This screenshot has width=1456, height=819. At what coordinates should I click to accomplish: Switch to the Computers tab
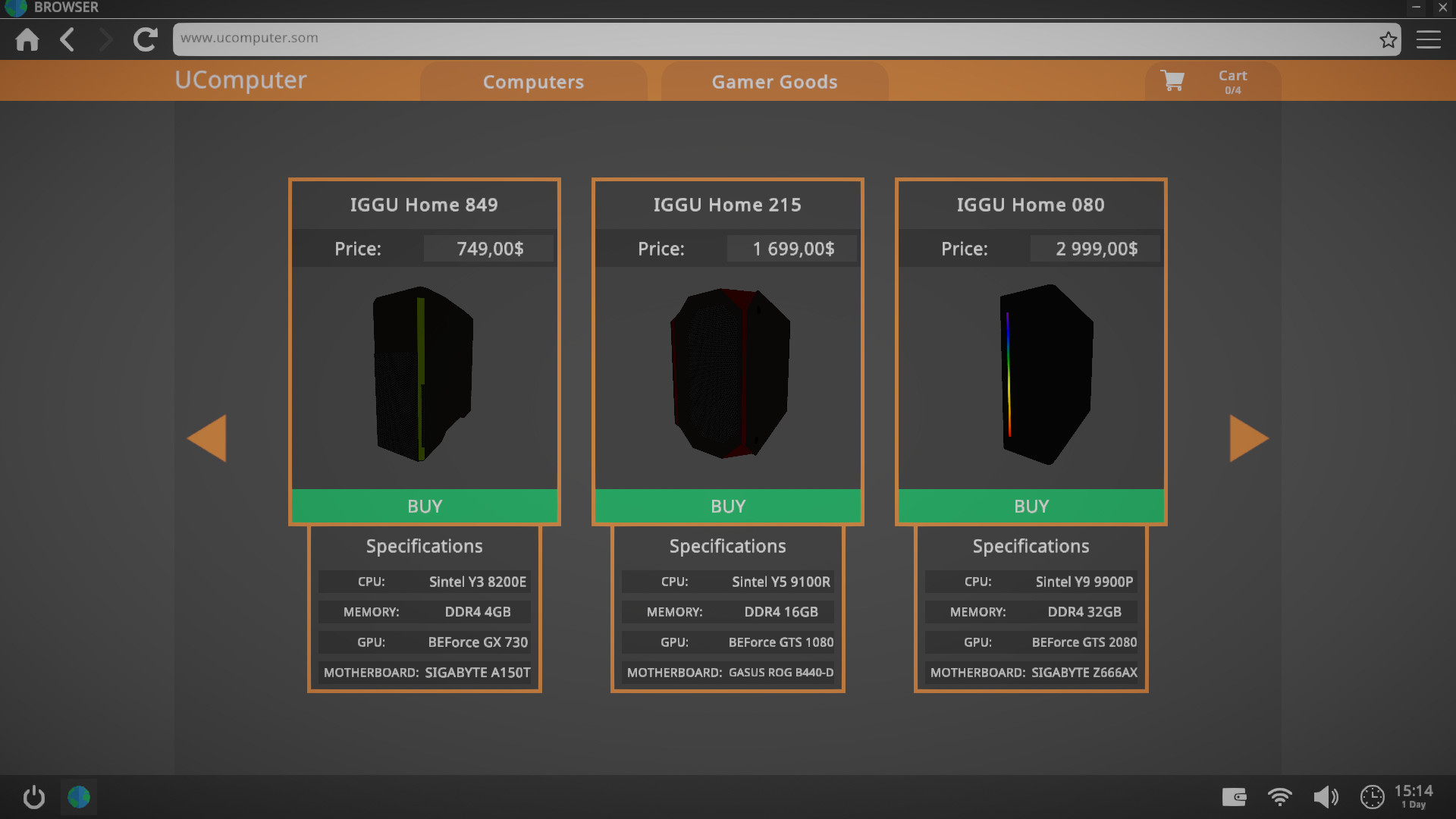[533, 81]
